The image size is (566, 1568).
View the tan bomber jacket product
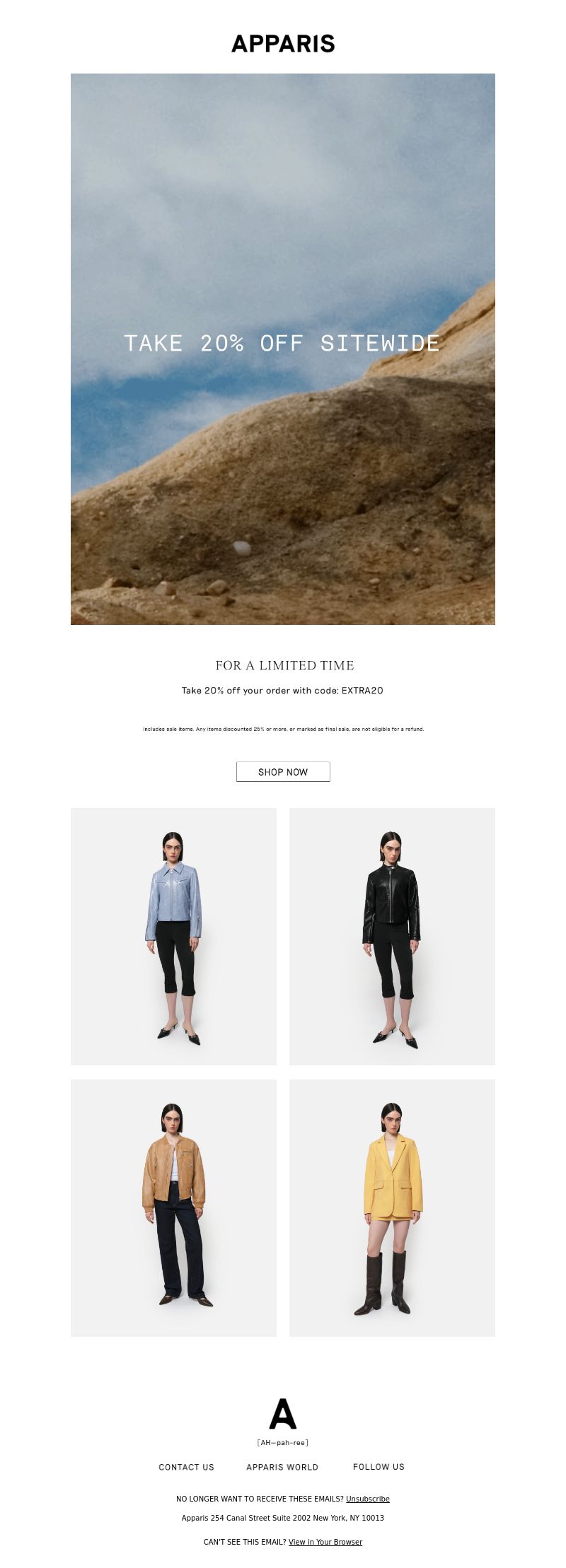(173, 1208)
